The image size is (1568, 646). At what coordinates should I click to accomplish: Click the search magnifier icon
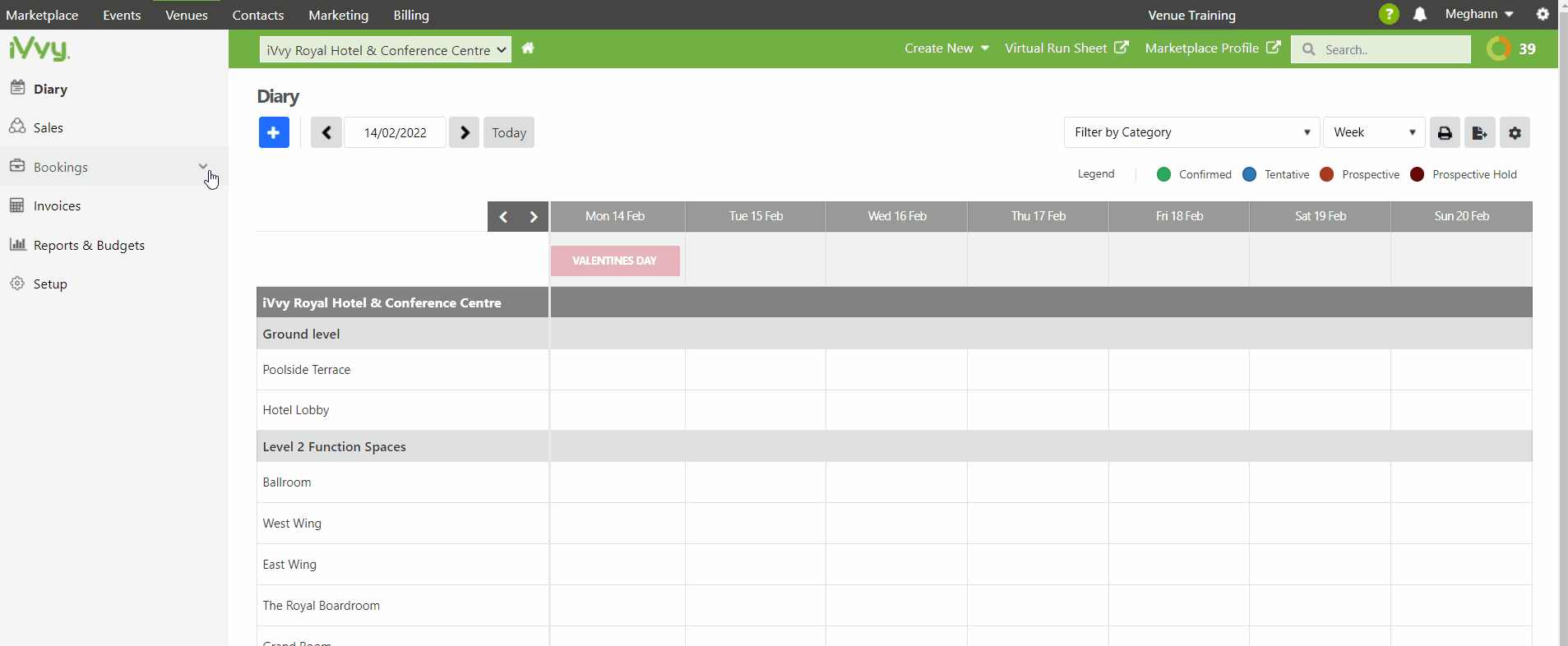pos(1309,49)
